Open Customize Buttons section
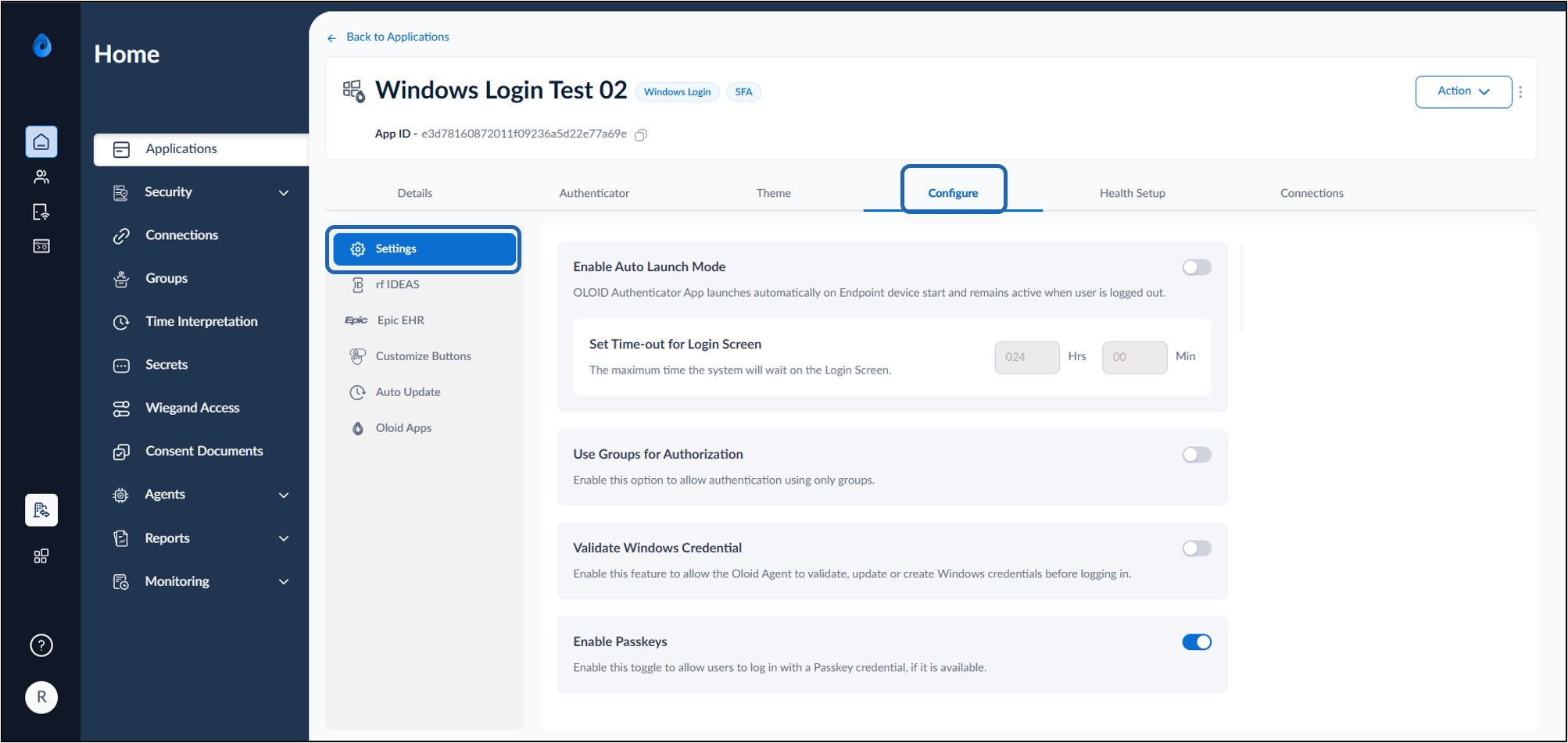Screen dimensions: 1568x743 pos(424,356)
